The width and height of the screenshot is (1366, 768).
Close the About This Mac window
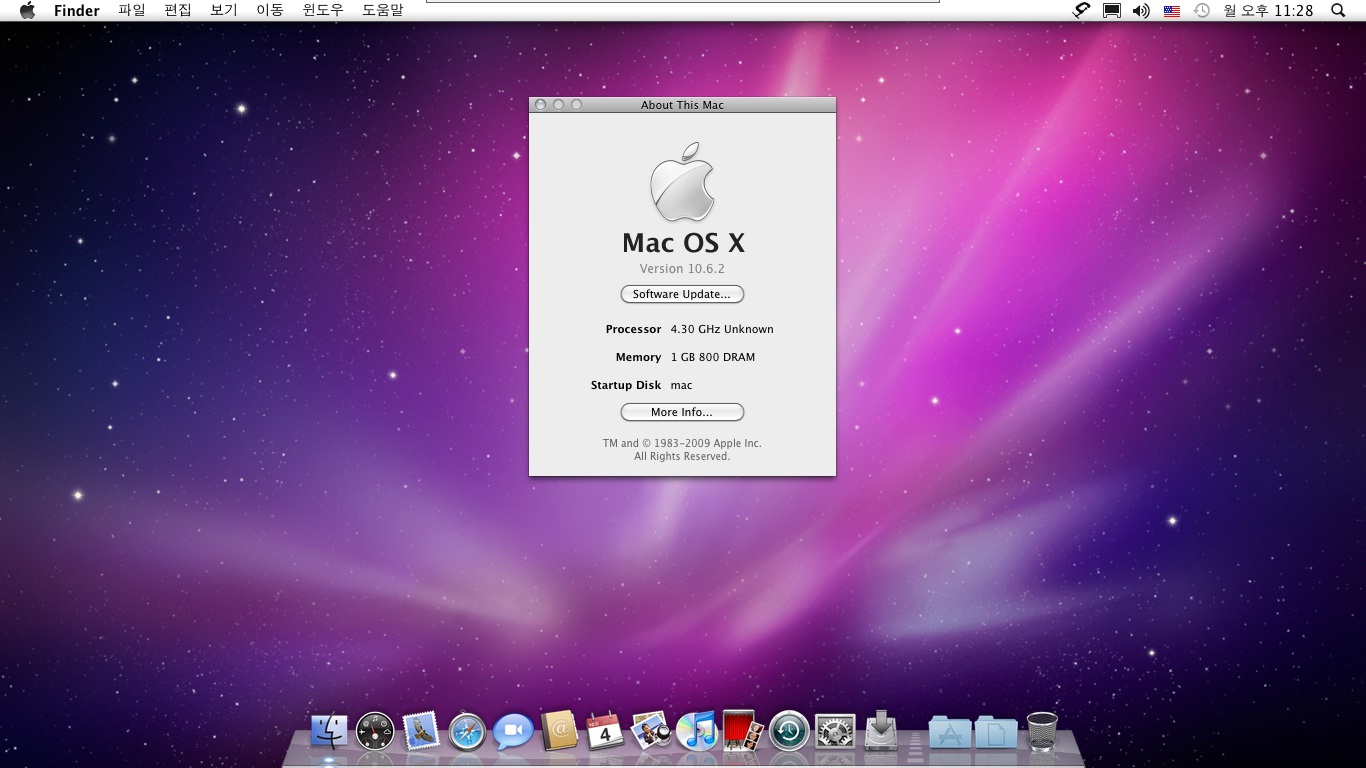540,104
